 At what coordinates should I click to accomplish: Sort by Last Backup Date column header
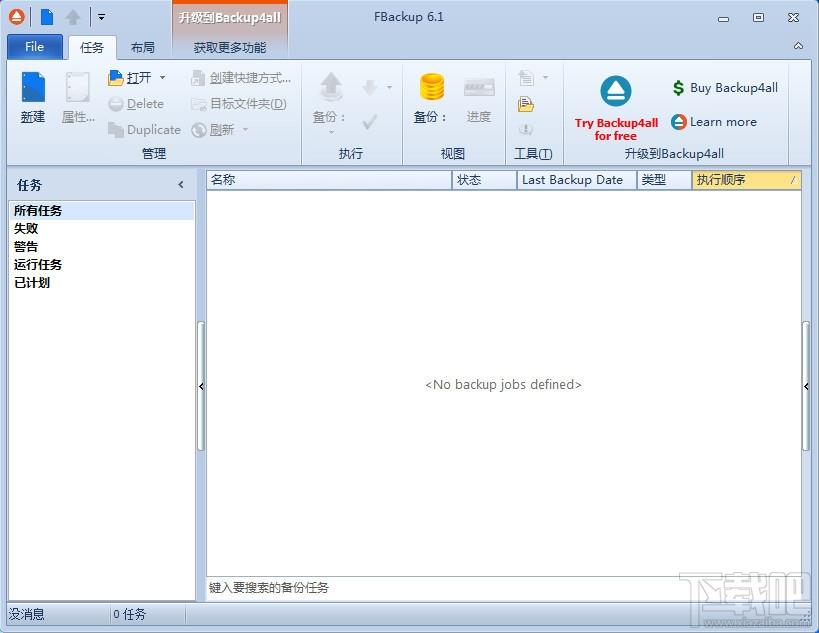[577, 180]
